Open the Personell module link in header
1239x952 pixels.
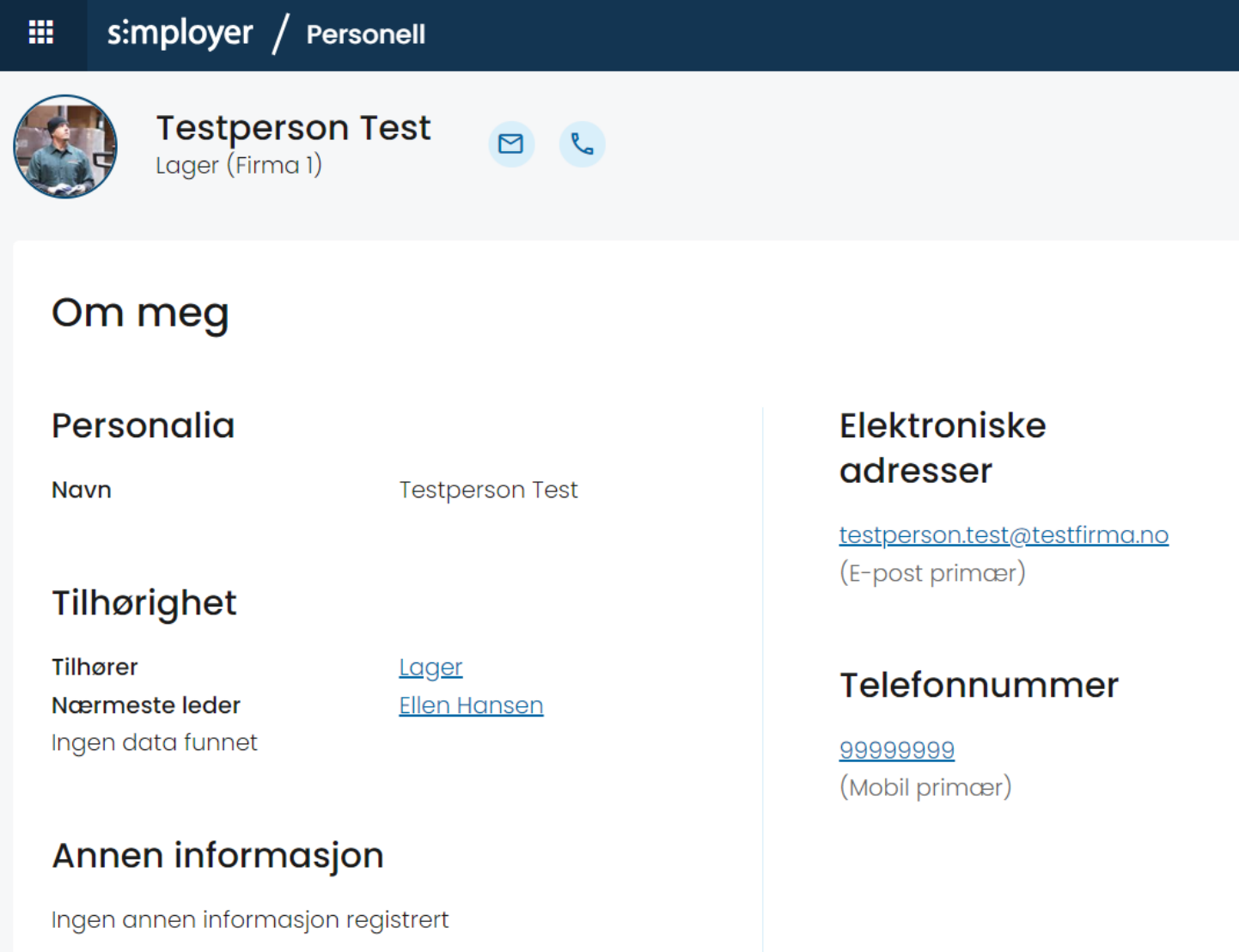click(x=366, y=34)
